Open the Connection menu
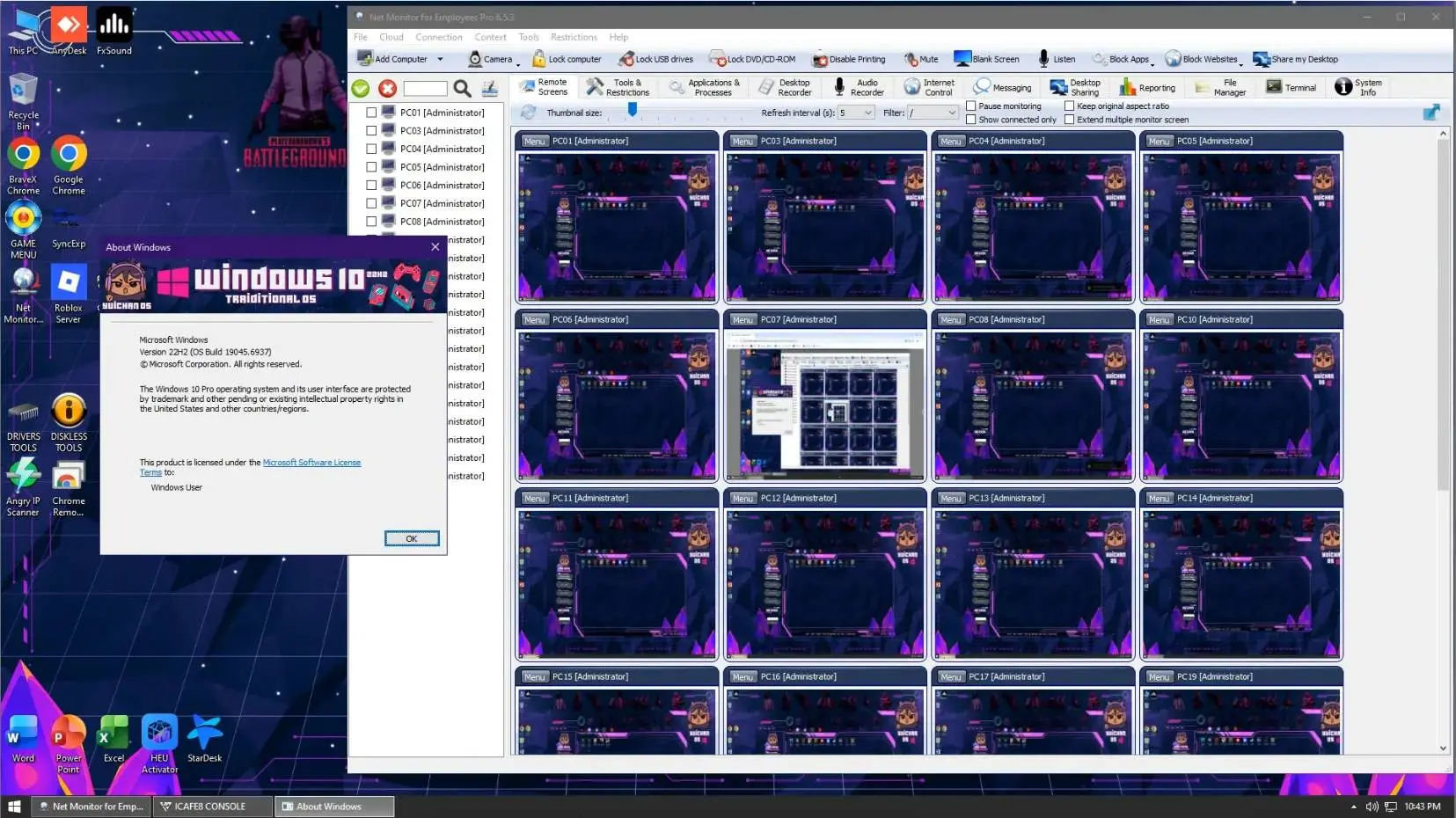Viewport: 1456px width, 818px height. click(439, 37)
